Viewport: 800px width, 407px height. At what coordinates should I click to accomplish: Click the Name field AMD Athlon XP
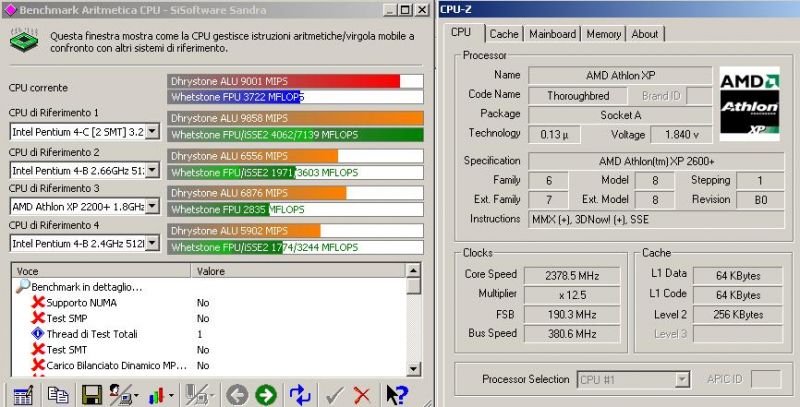pyautogui.click(x=620, y=75)
